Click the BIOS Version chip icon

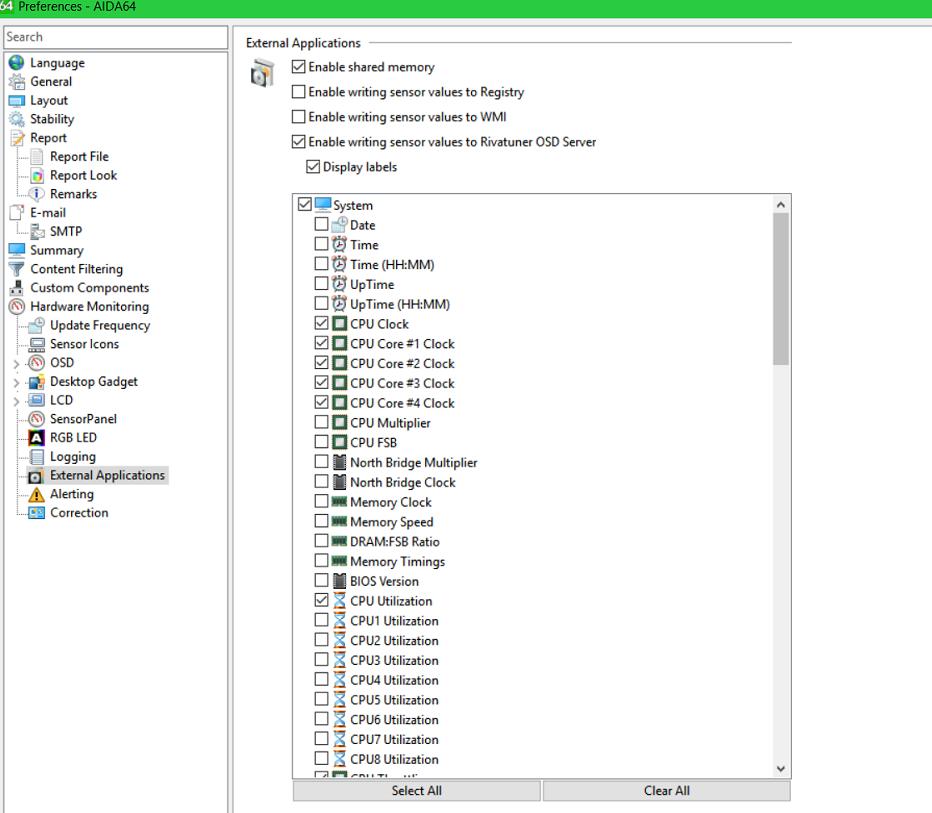coord(339,581)
